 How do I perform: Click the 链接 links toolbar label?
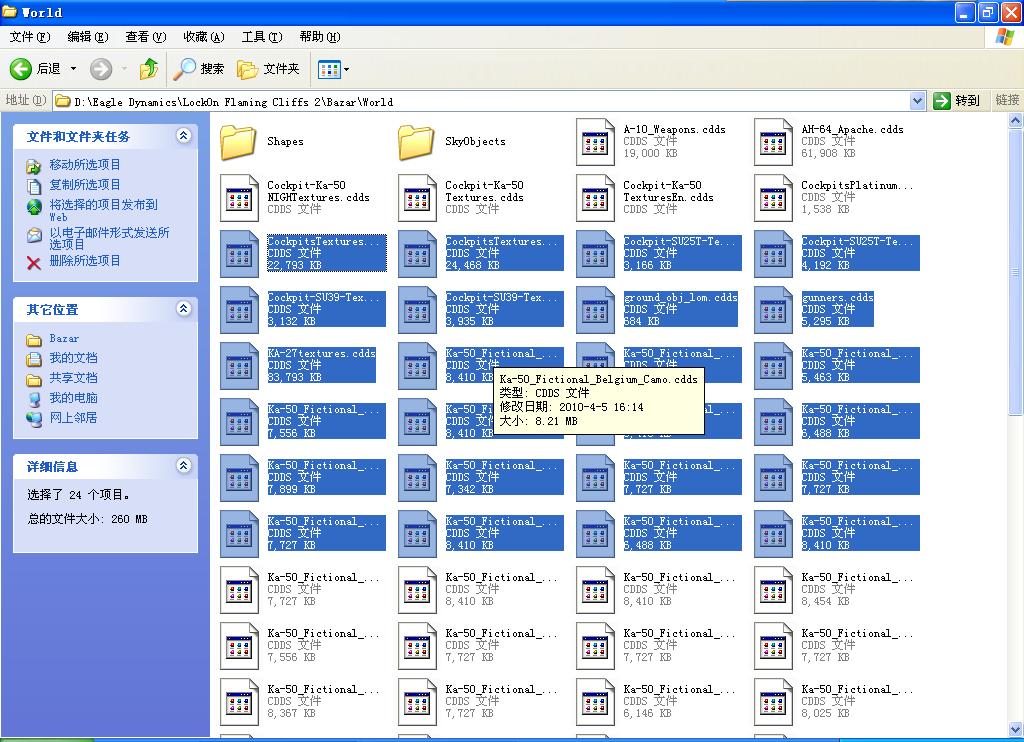[x=1007, y=100]
